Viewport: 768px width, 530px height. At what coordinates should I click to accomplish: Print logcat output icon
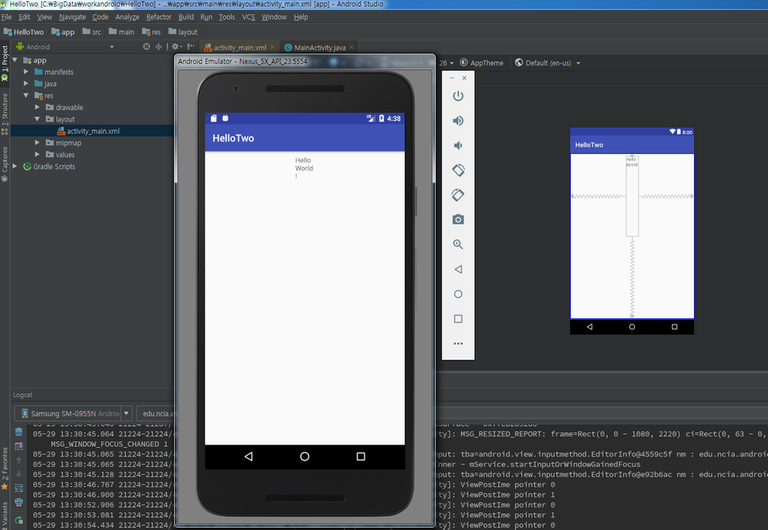19,503
